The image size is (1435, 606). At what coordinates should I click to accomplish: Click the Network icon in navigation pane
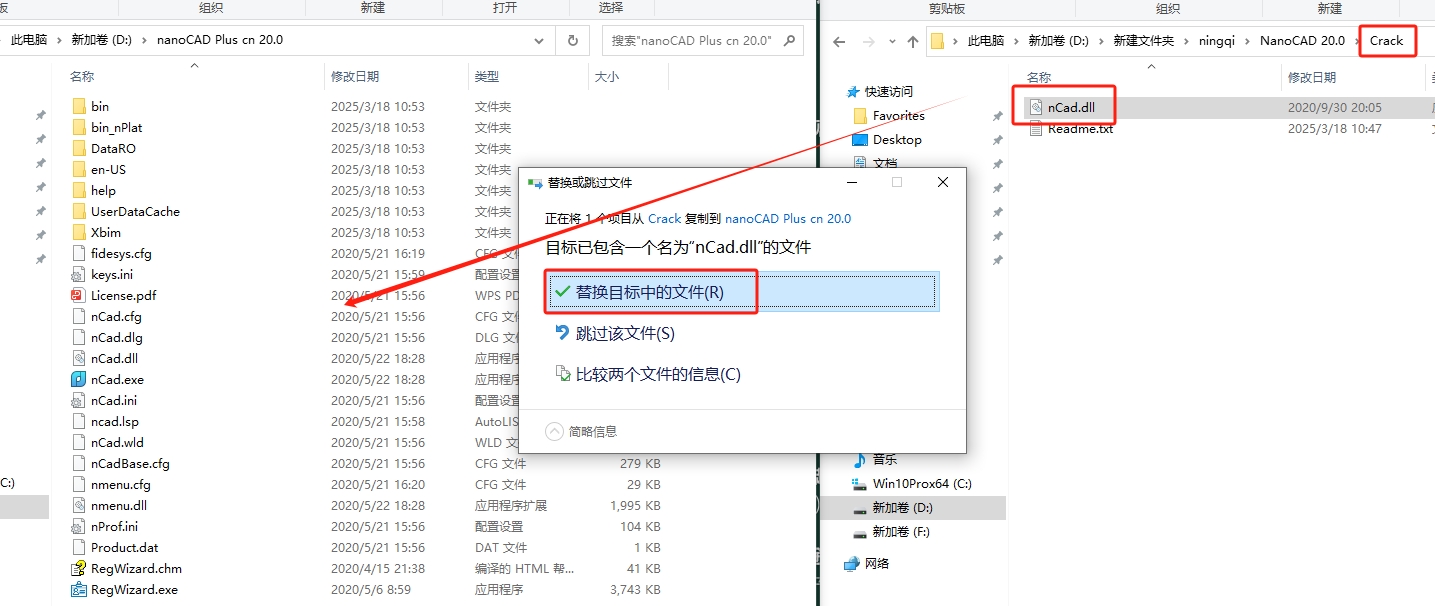[x=852, y=563]
